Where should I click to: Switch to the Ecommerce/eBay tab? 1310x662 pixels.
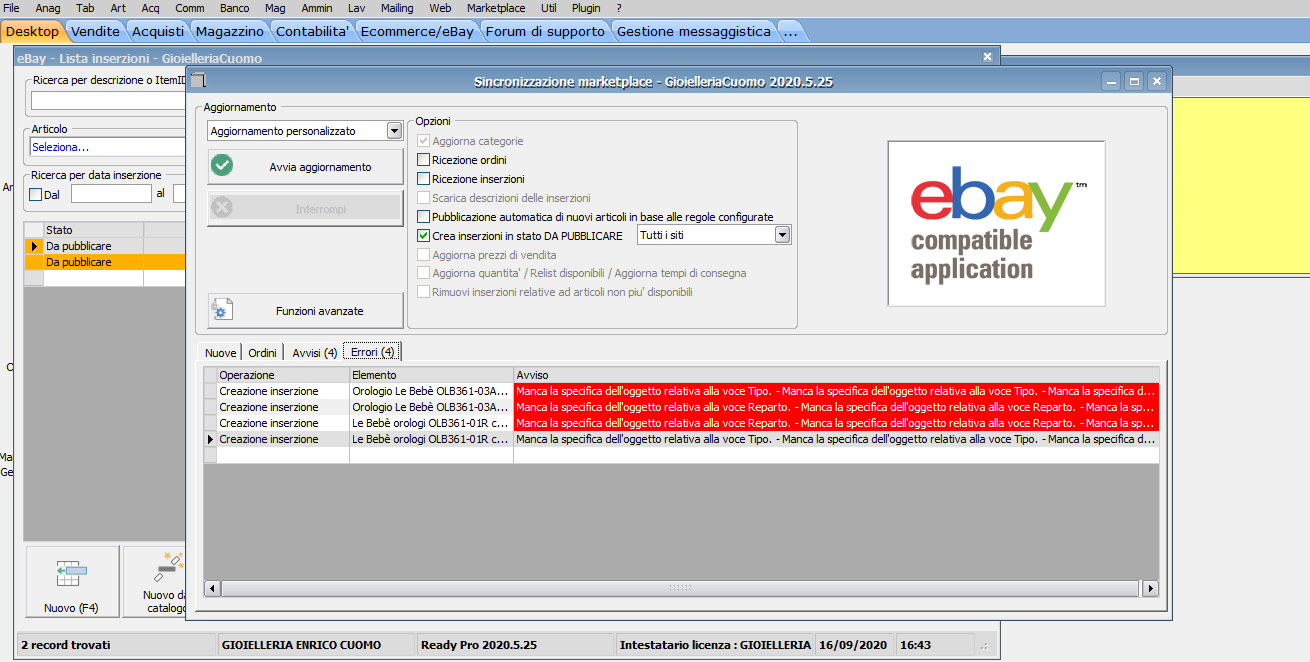[x=417, y=31]
